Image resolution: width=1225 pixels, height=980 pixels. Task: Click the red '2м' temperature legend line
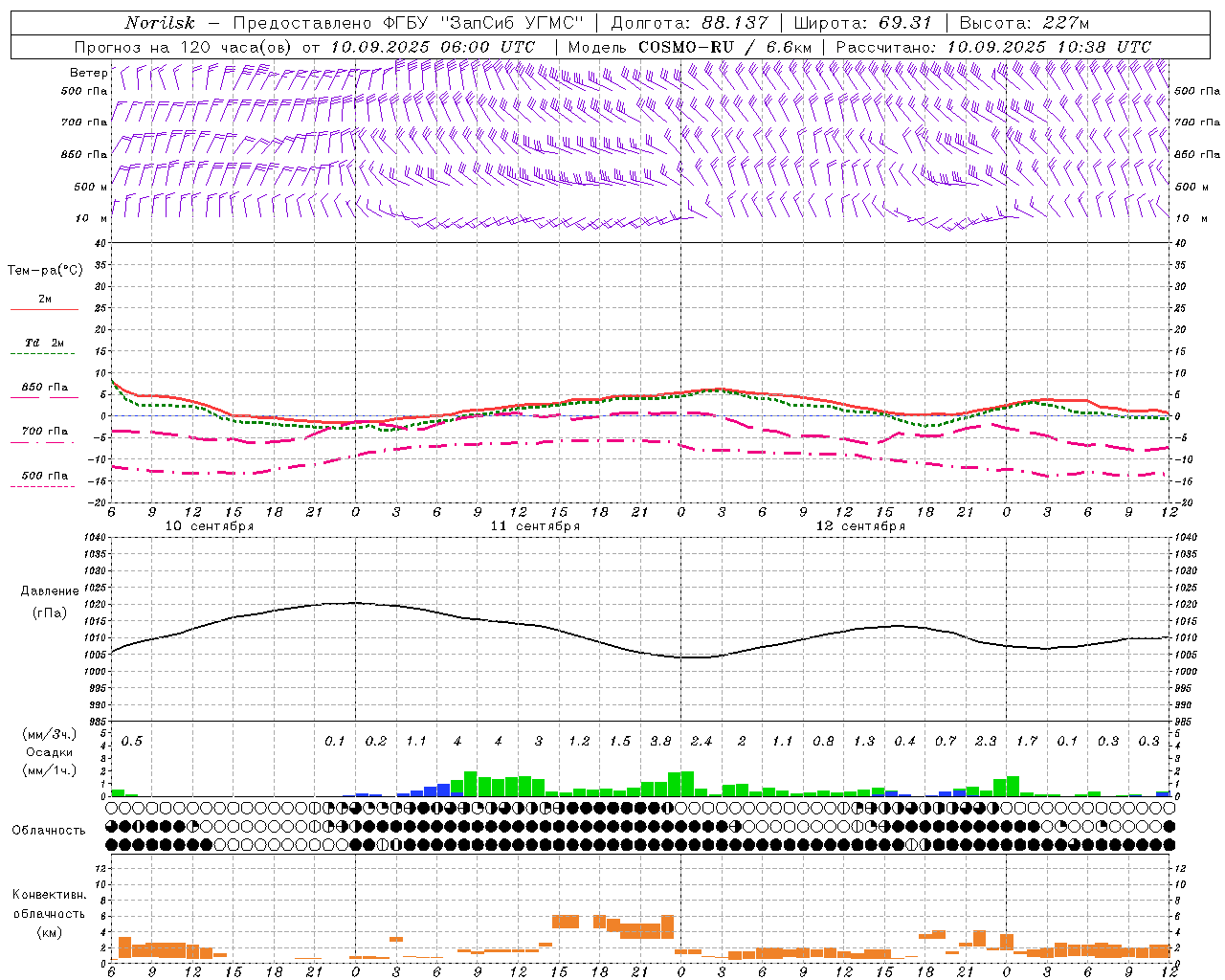(x=44, y=309)
